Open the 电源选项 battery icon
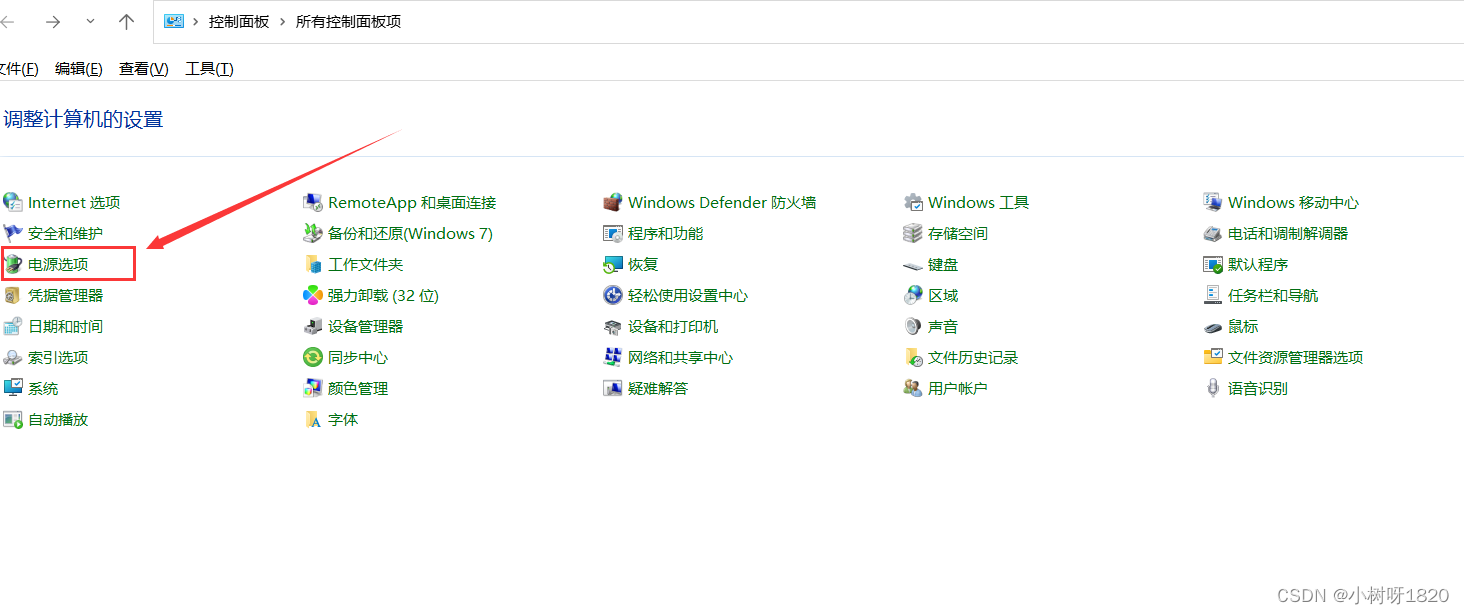Viewport: 1464px width, 614px height. point(13,264)
